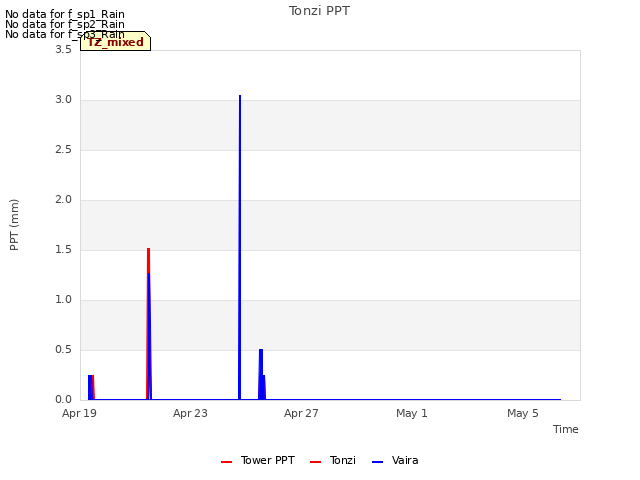Click the 0.5 y-axis tick label
Screen dimensions: 640x480
click(64, 349)
